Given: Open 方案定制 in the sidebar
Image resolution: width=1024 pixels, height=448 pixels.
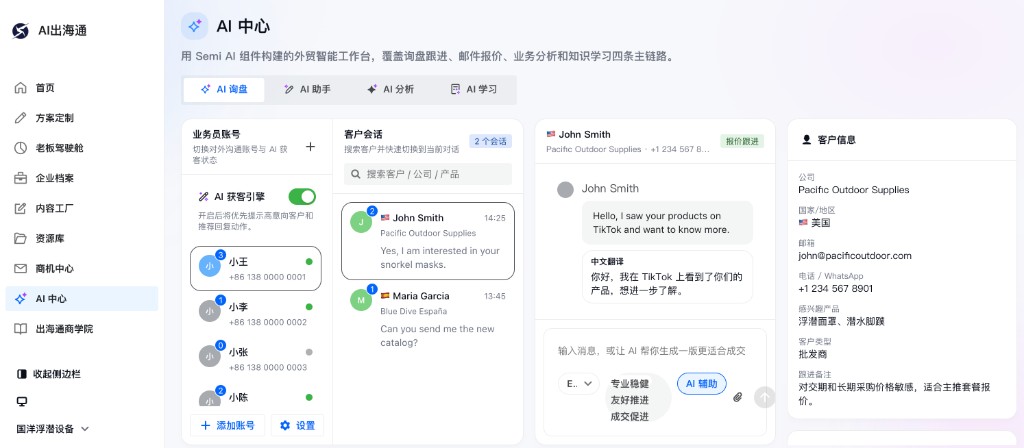Looking at the screenshot, I should point(82,118).
